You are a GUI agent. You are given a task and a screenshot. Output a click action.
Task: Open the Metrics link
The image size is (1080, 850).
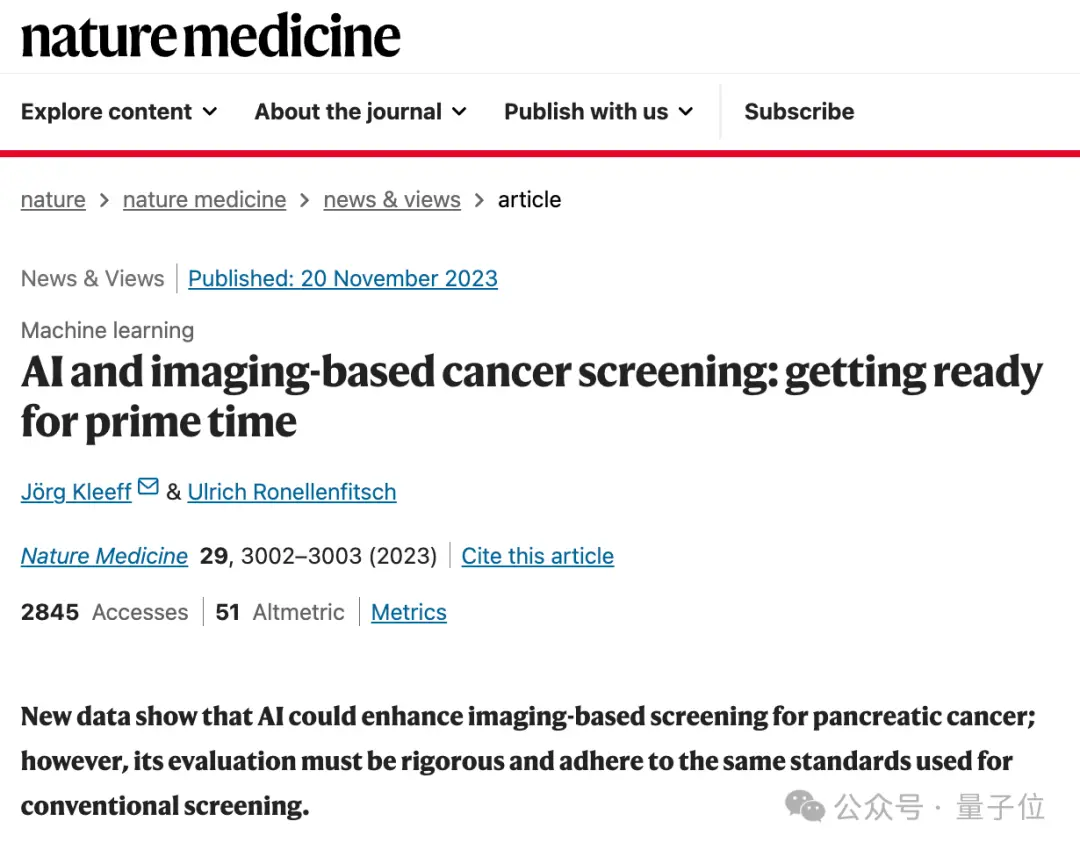pos(408,612)
